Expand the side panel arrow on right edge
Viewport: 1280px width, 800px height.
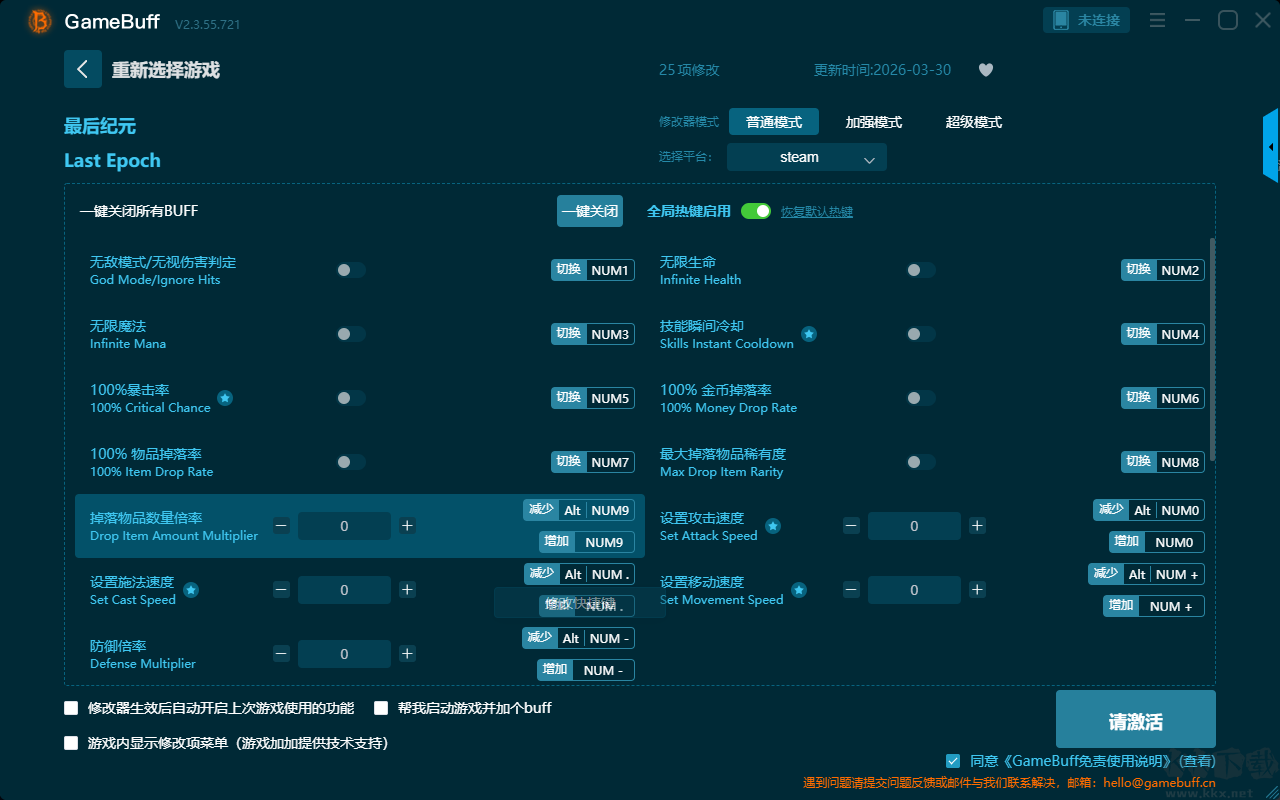pyautogui.click(x=1271, y=146)
